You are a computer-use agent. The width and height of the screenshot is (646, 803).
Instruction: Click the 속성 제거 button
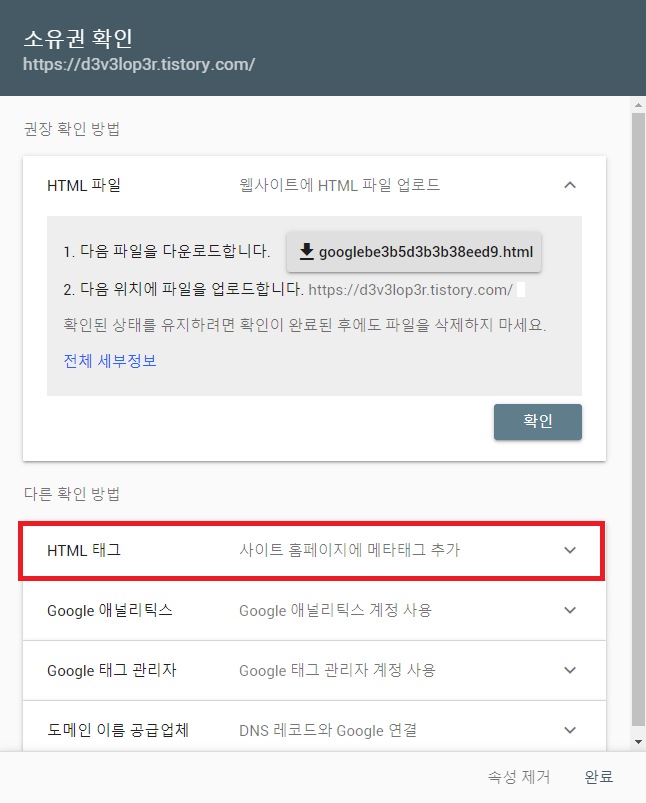point(518,776)
